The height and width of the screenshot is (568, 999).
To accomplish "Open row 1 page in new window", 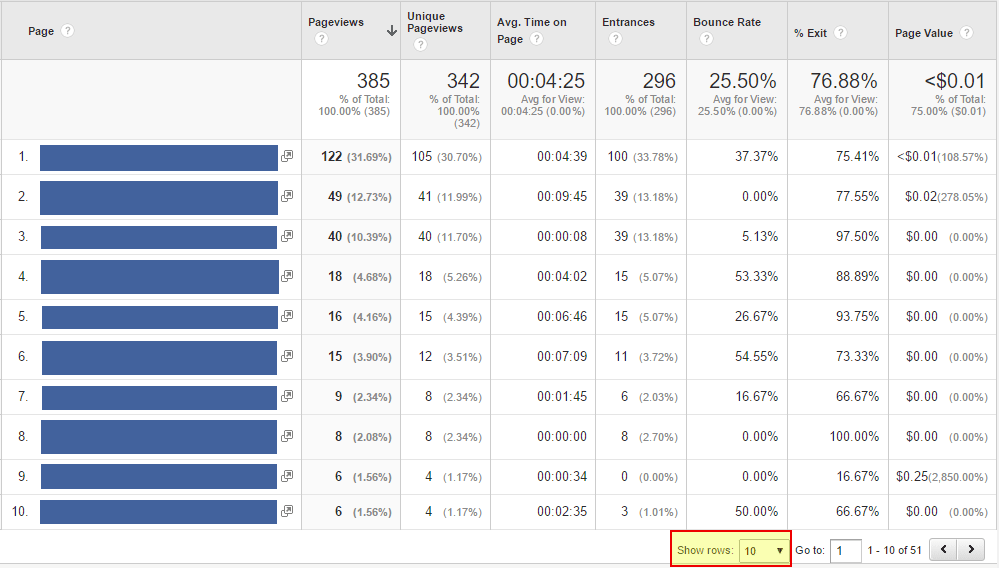I will pyautogui.click(x=287, y=156).
